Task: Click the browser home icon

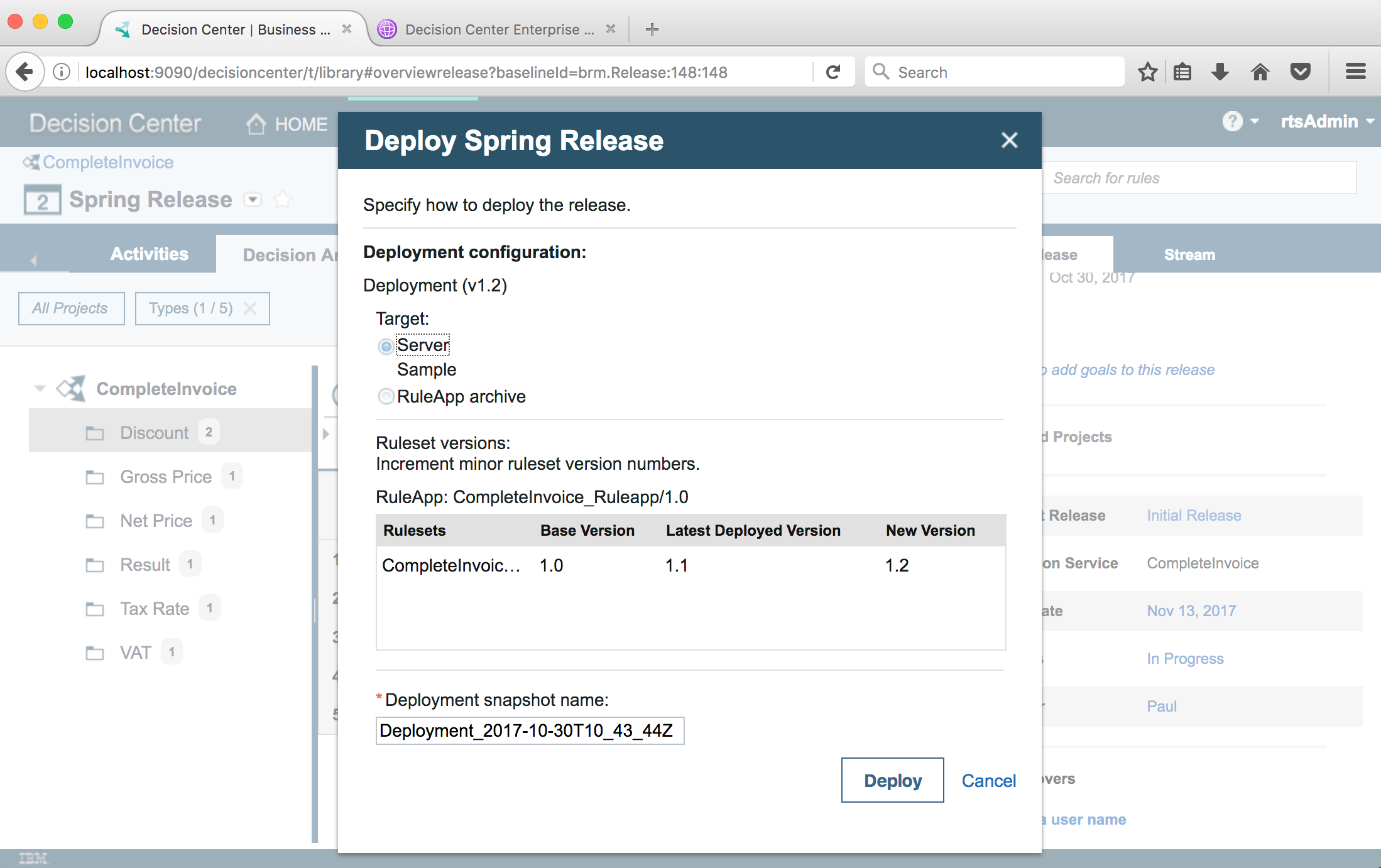Action: [x=1260, y=72]
